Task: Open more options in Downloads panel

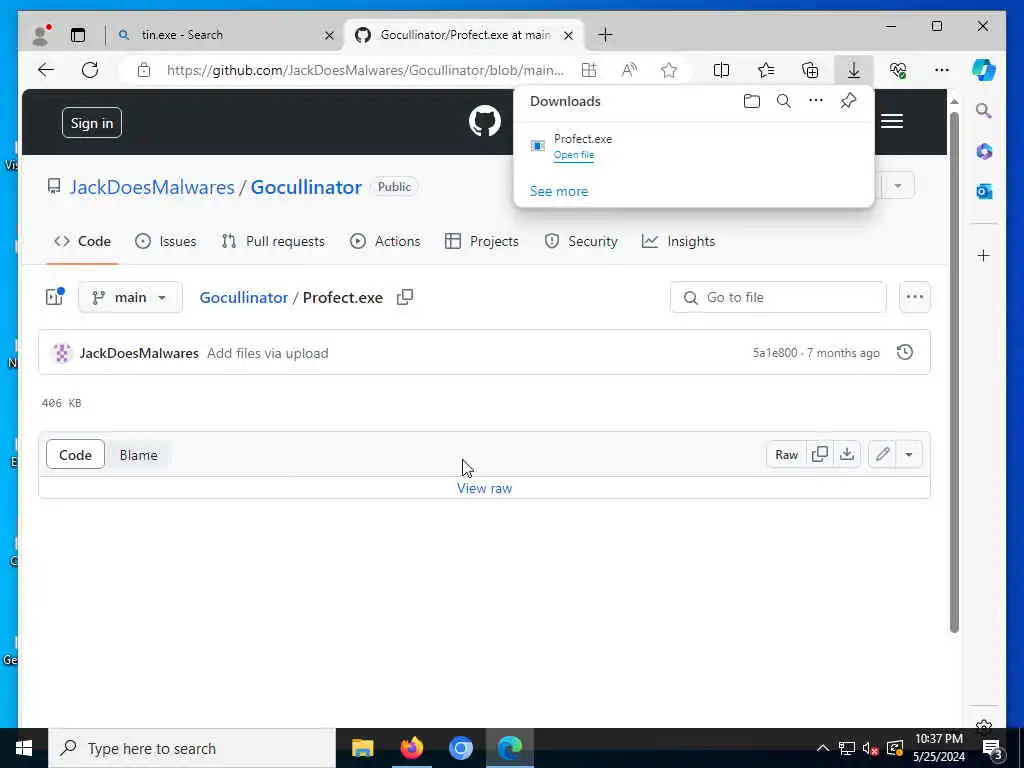Action: (816, 101)
